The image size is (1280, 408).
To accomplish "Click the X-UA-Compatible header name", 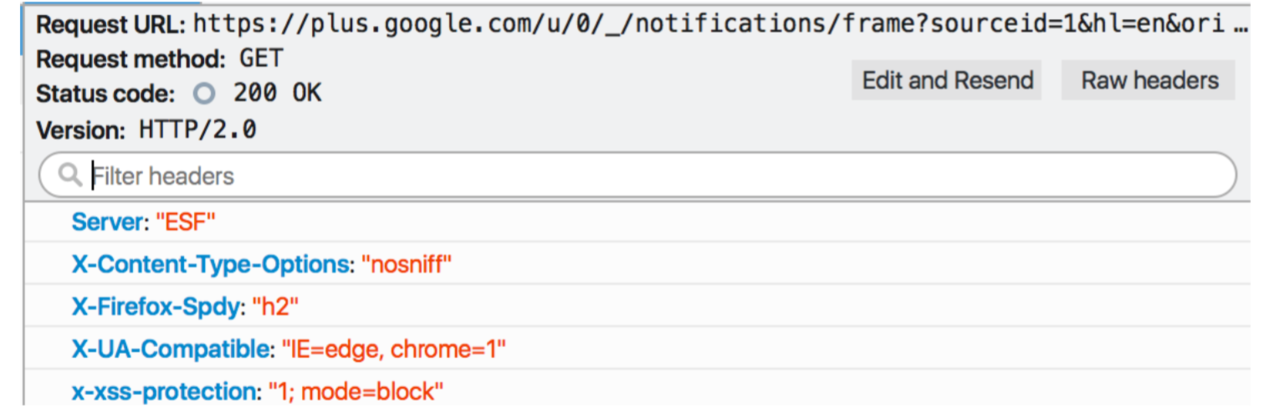I will pyautogui.click(x=171, y=350).
